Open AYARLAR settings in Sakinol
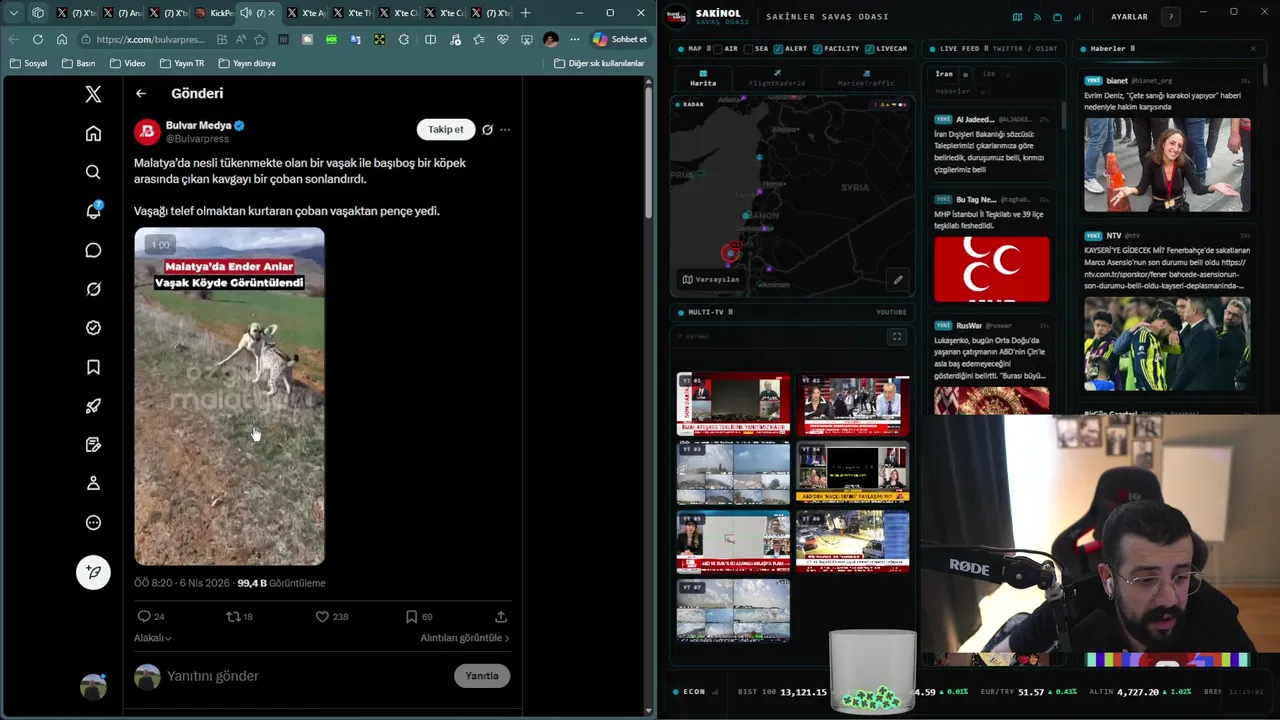The height and width of the screenshot is (720, 1280). [1130, 17]
